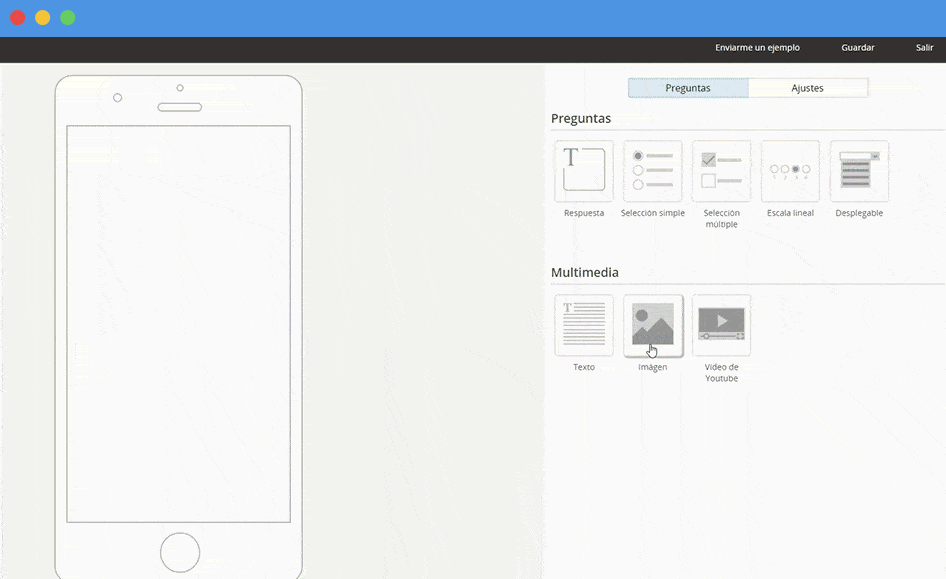
Task: Click the Guardar button
Action: 856,47
